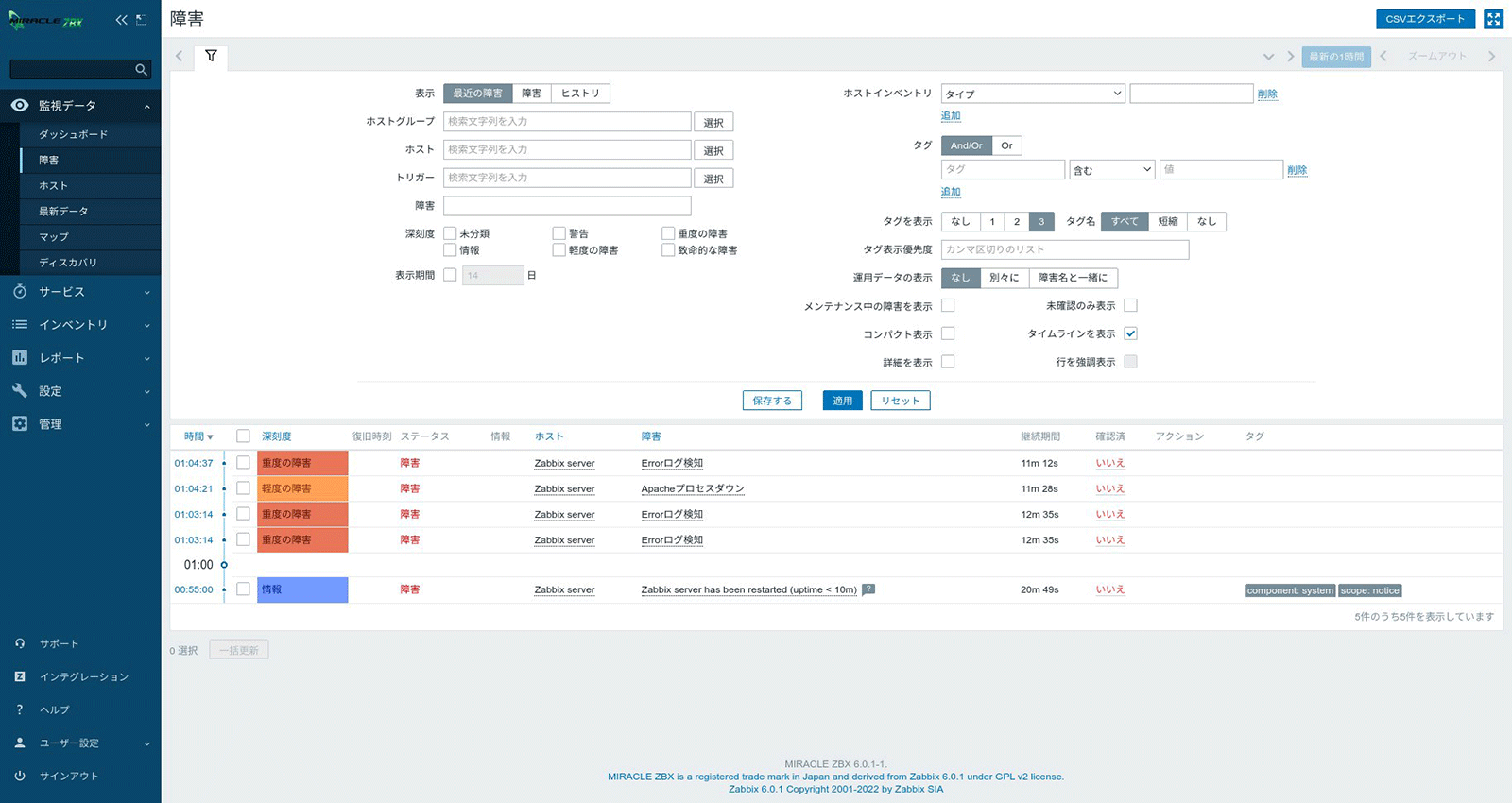
Task: Open the host inventory タイプ dropdown
Action: click(x=1032, y=94)
